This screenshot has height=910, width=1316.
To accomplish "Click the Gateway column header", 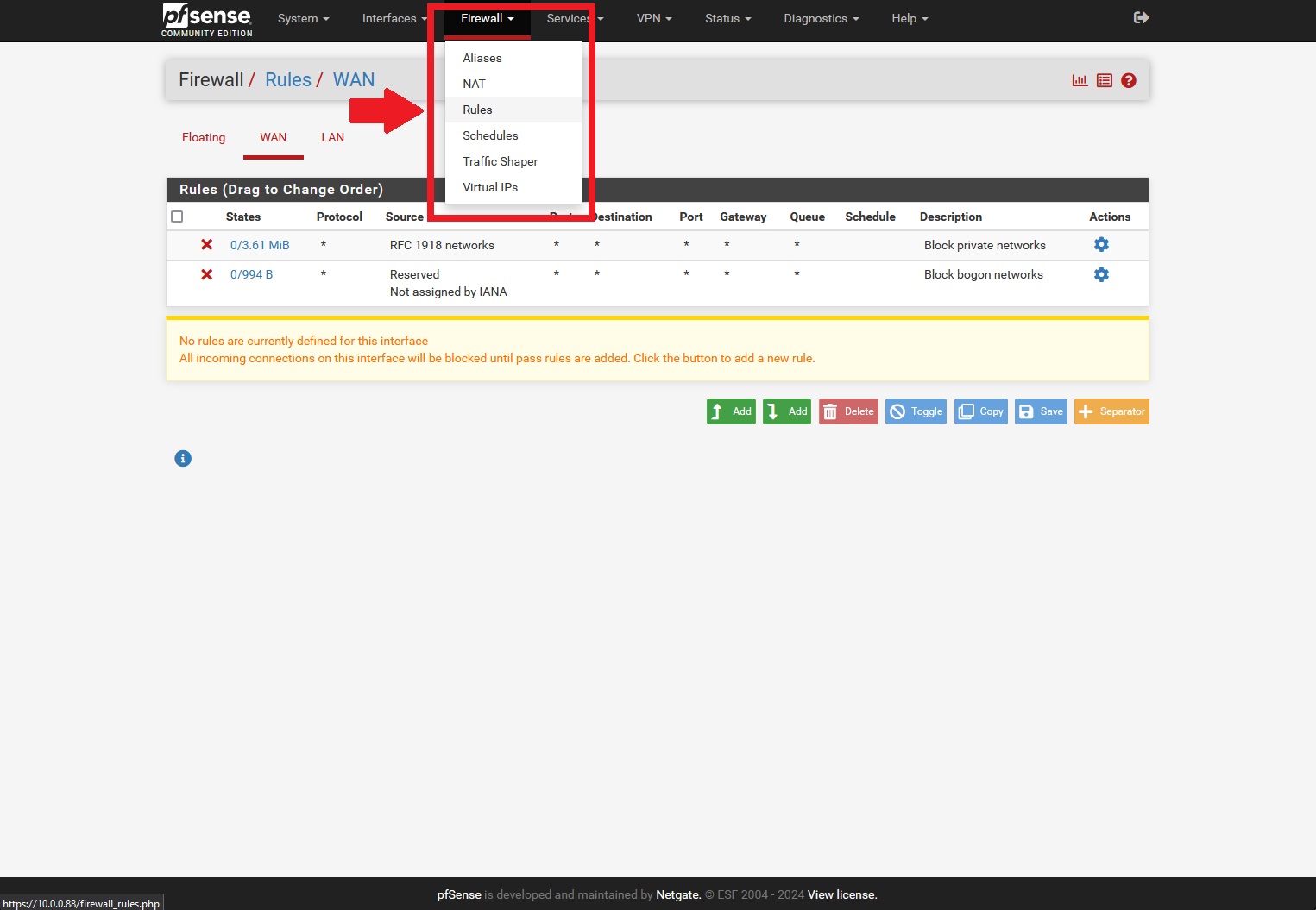I will coord(743,217).
